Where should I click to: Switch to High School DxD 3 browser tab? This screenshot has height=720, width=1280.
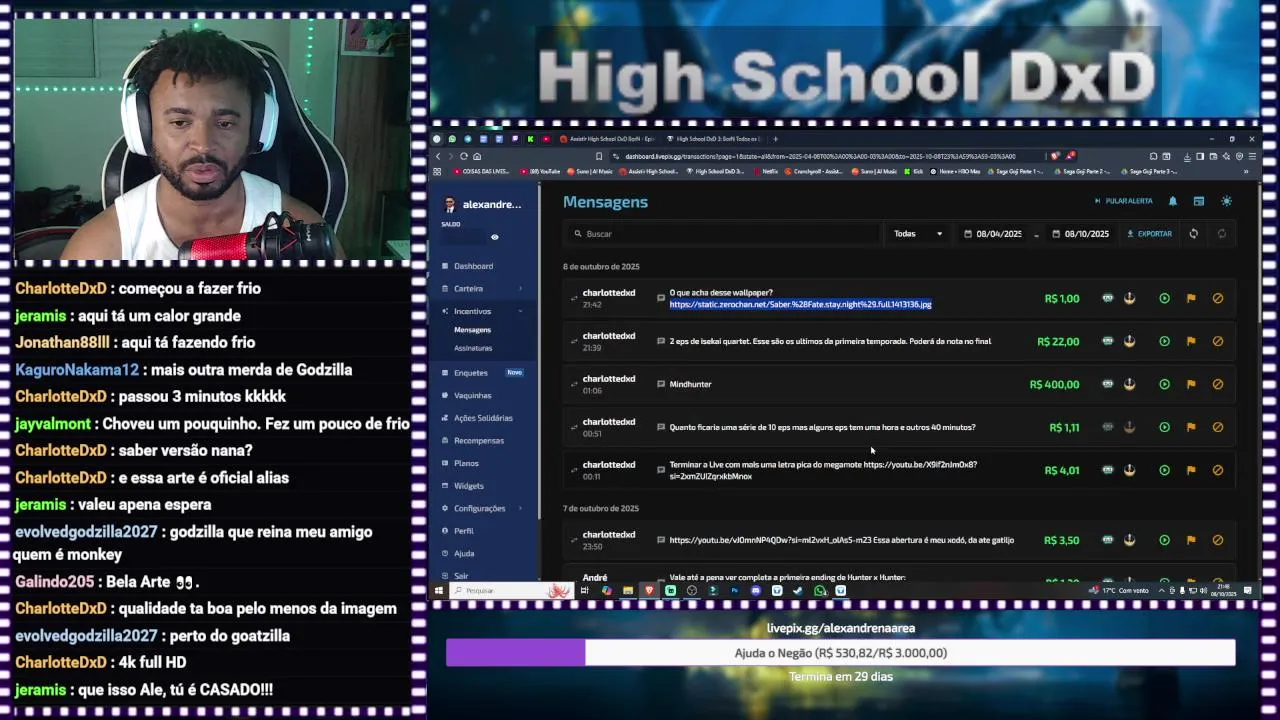point(717,139)
